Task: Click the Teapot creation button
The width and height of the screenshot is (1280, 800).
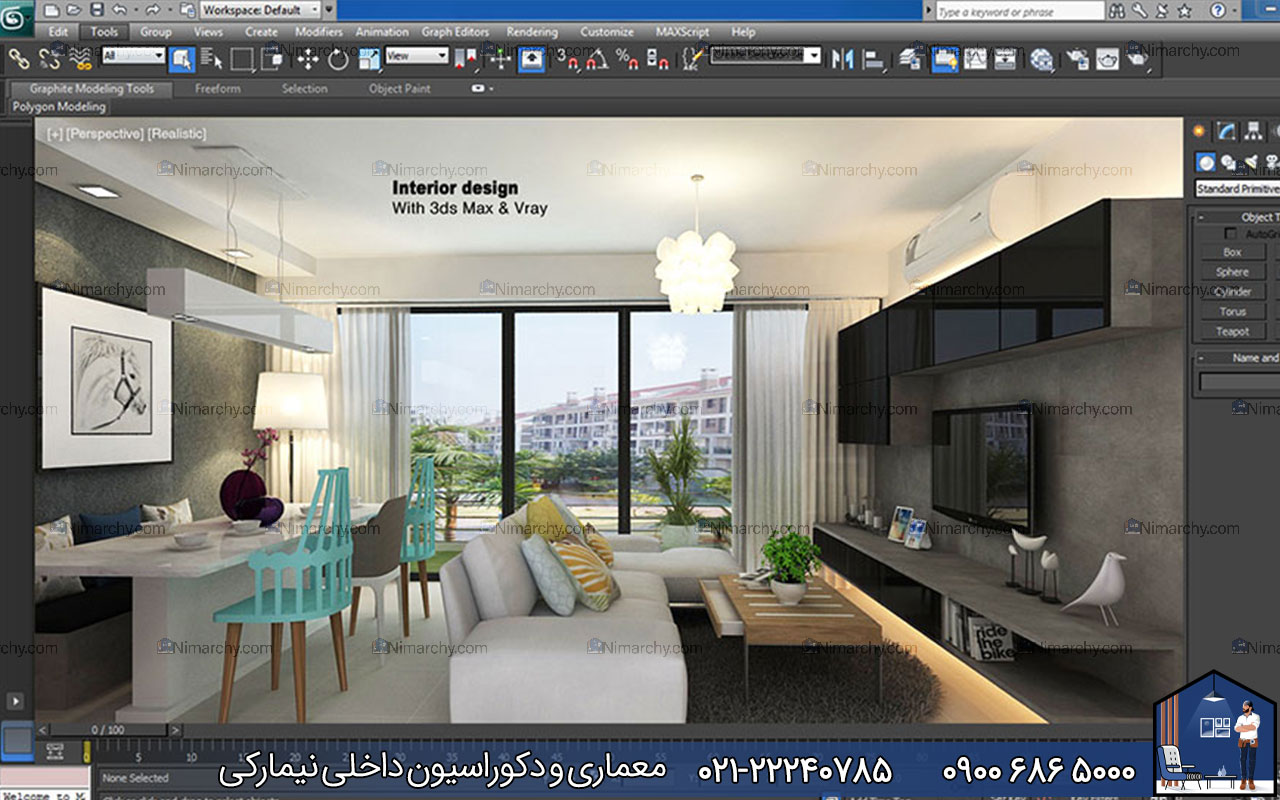Action: (x=1233, y=331)
